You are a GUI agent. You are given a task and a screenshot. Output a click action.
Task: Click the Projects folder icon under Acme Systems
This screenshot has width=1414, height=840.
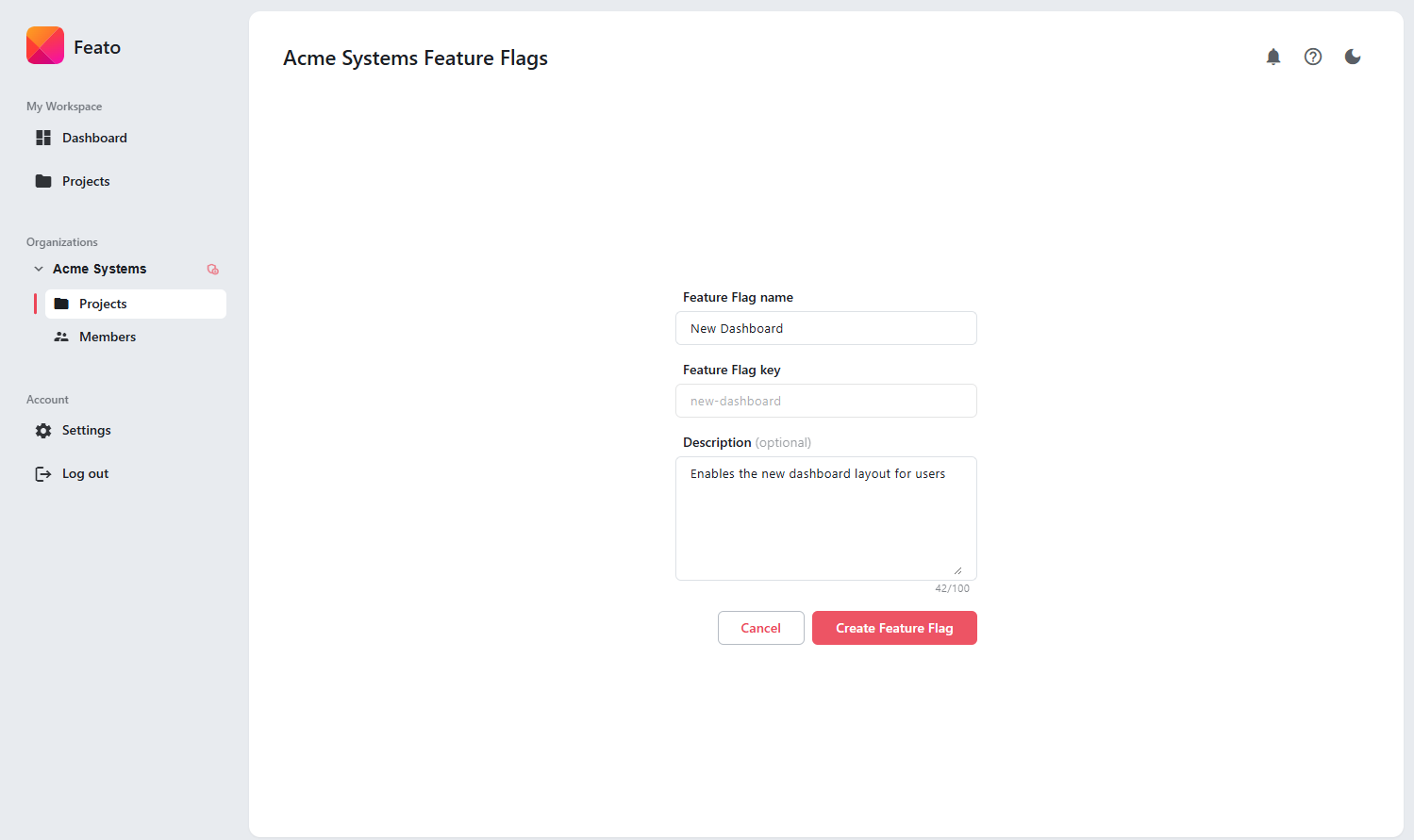click(x=62, y=303)
